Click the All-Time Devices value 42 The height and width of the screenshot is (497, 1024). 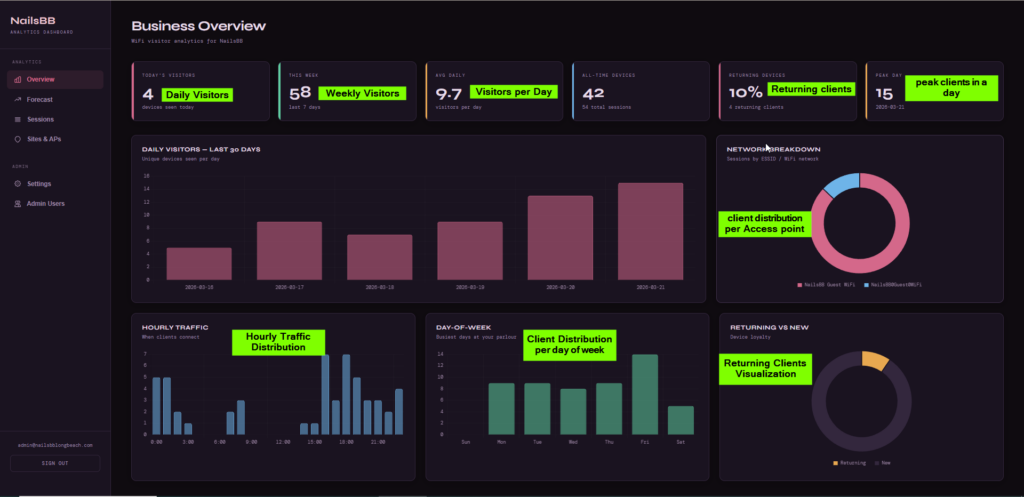[593, 93]
